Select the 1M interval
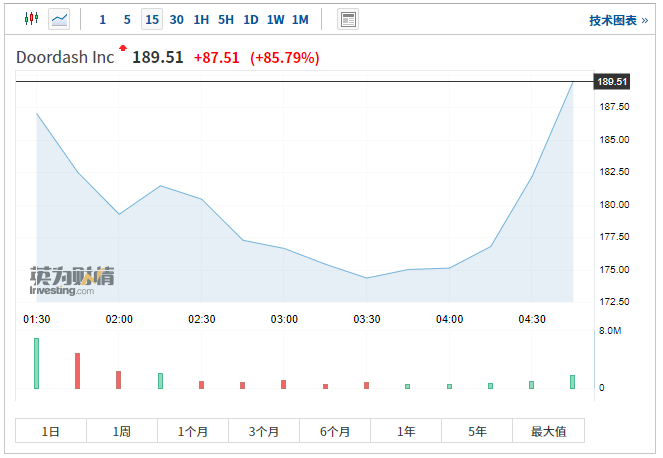This screenshot has width=663, height=458. pyautogui.click(x=300, y=19)
